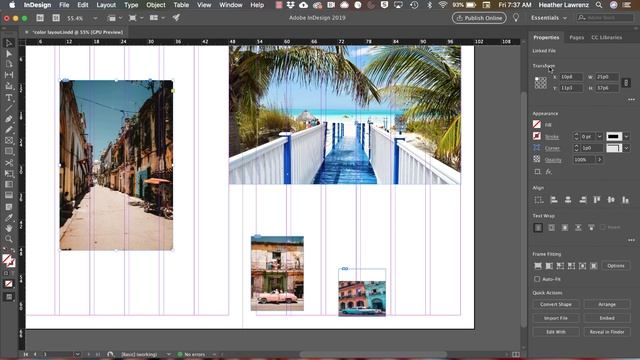
Task: Select the Rectangle Frame tool
Action: coord(9,141)
